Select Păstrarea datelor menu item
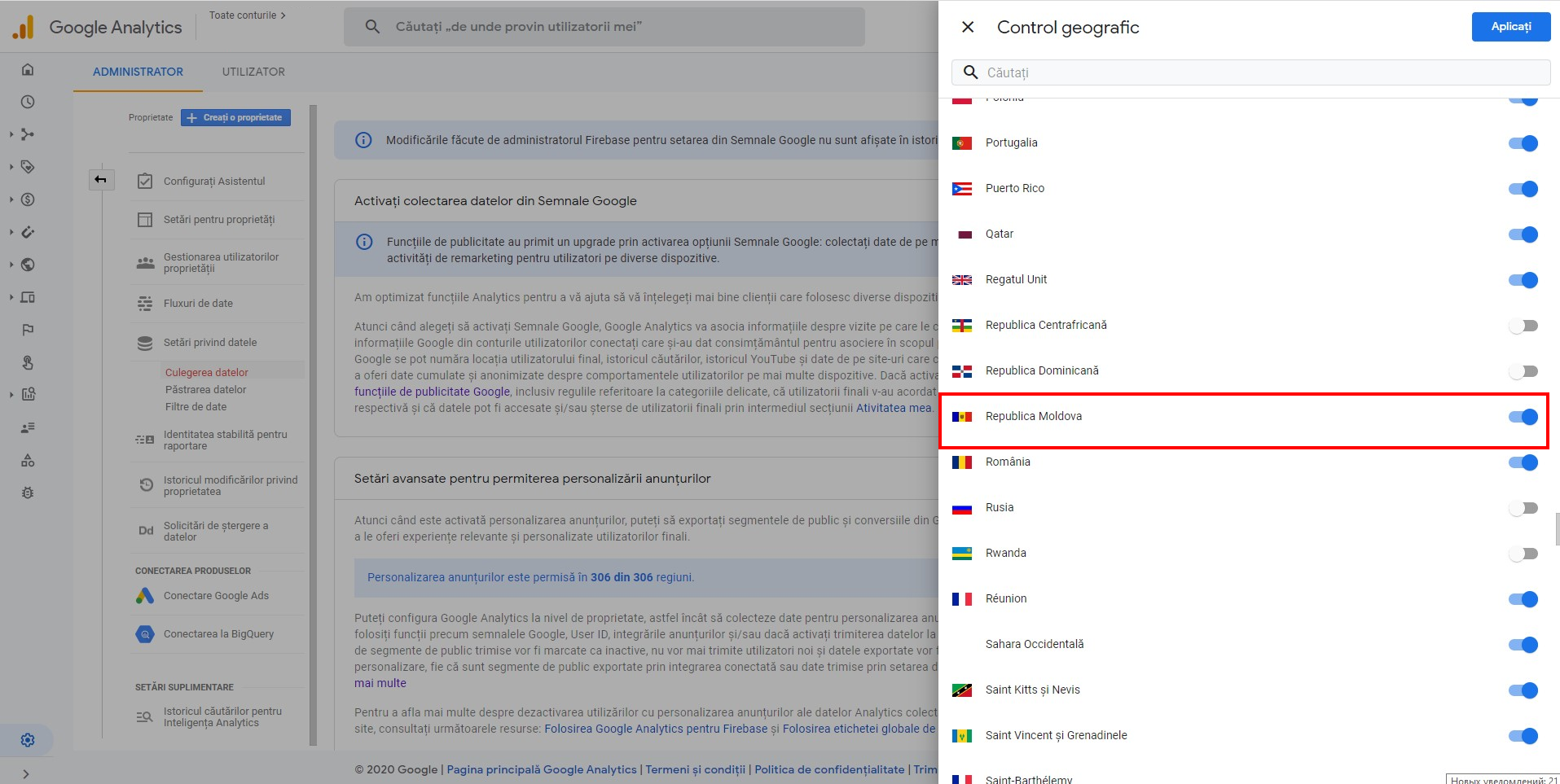The height and width of the screenshot is (784, 1560). pyautogui.click(x=205, y=390)
